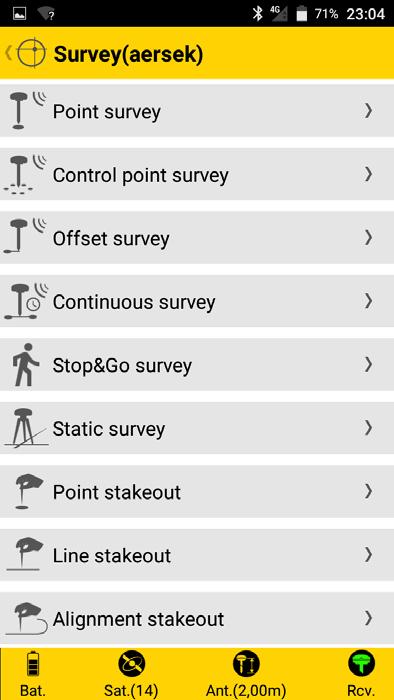
Task: Tap the Point stakeout flag icon
Action: coord(29,492)
